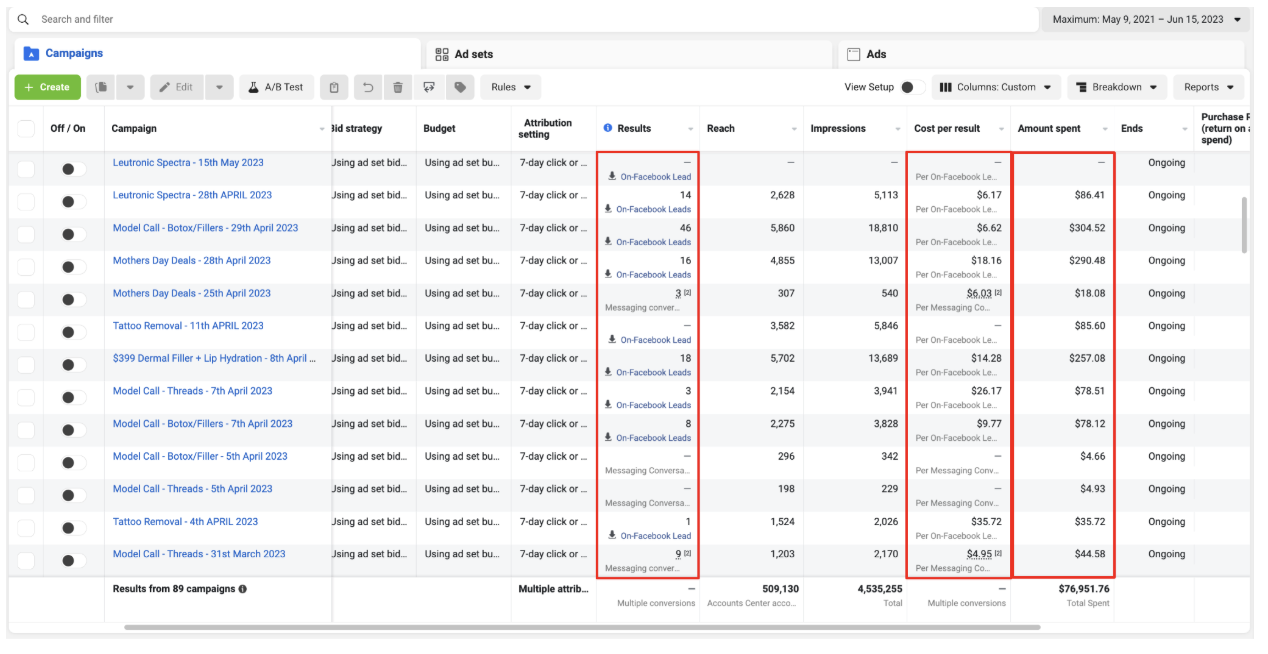Click info icon next to Results from 89 campaigns
Viewport: 1268px width, 654px height.
pos(243,589)
